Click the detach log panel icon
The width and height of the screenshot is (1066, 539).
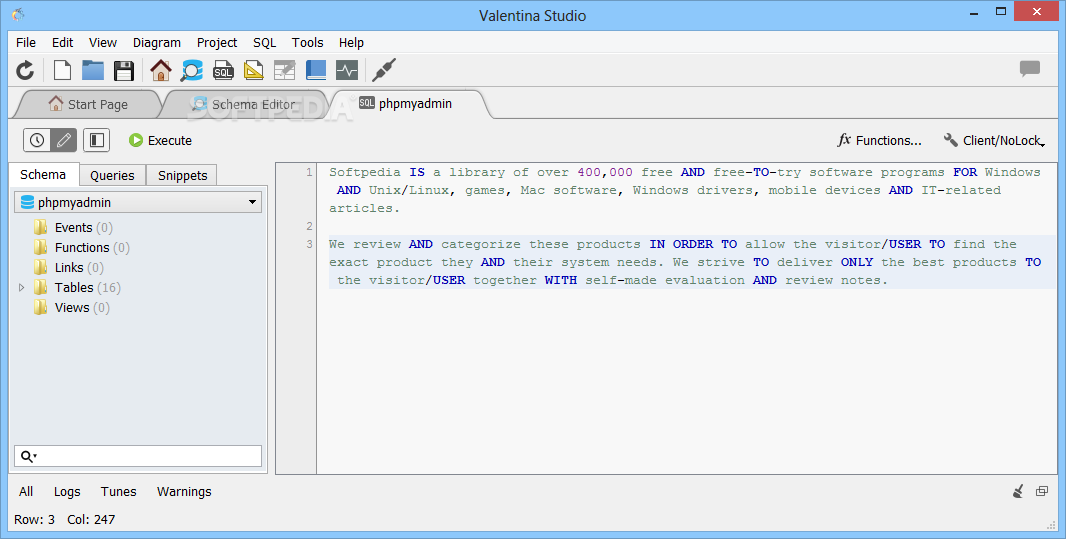(1042, 491)
